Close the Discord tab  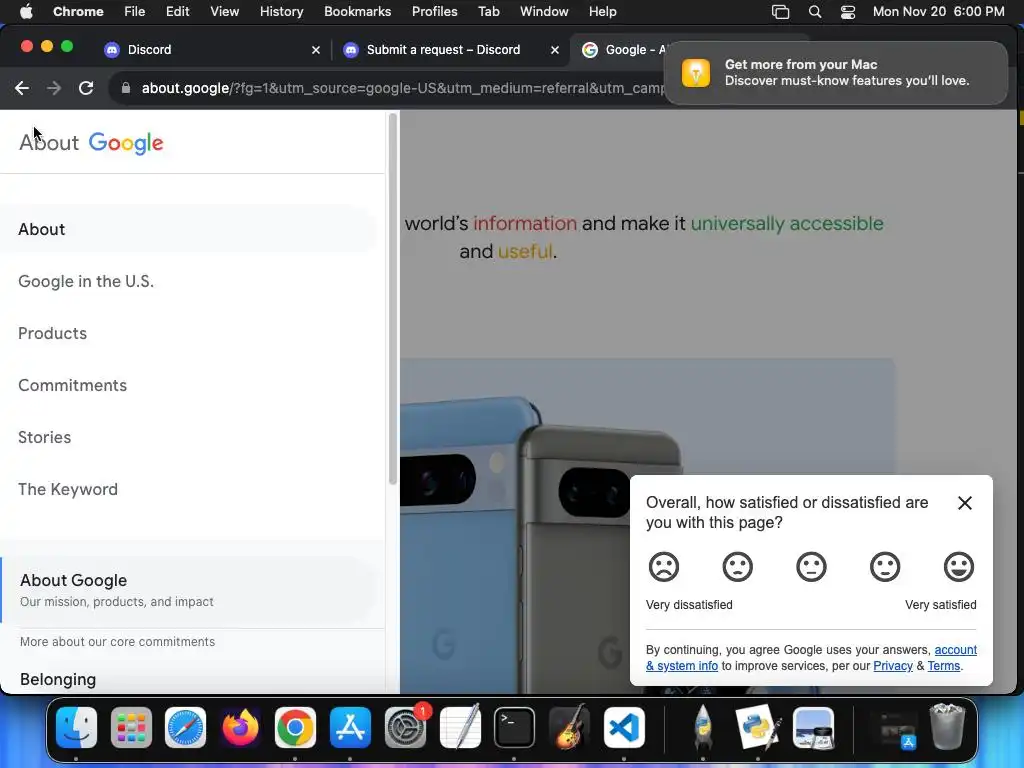(316, 50)
